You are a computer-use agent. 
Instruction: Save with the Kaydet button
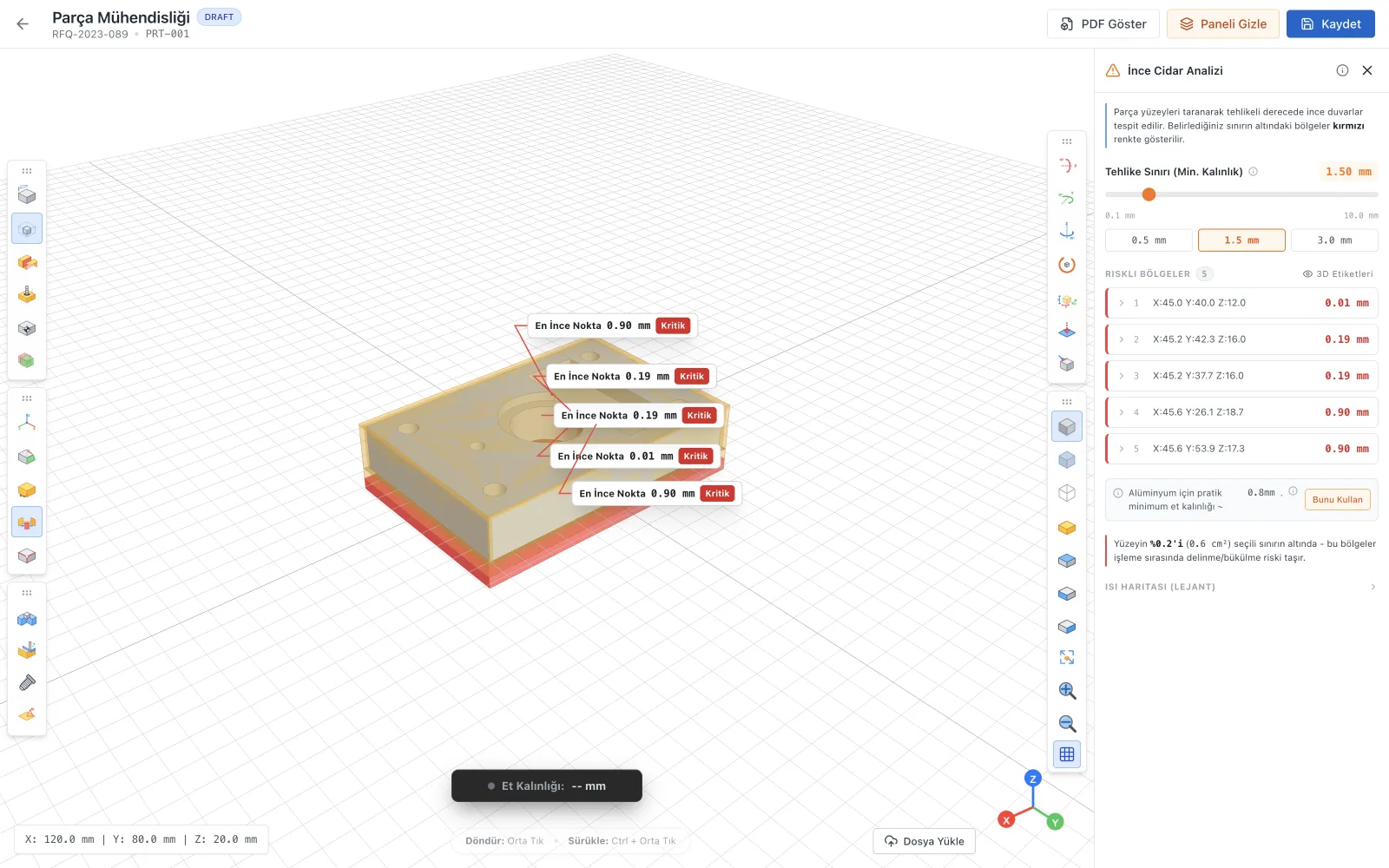tap(1331, 24)
